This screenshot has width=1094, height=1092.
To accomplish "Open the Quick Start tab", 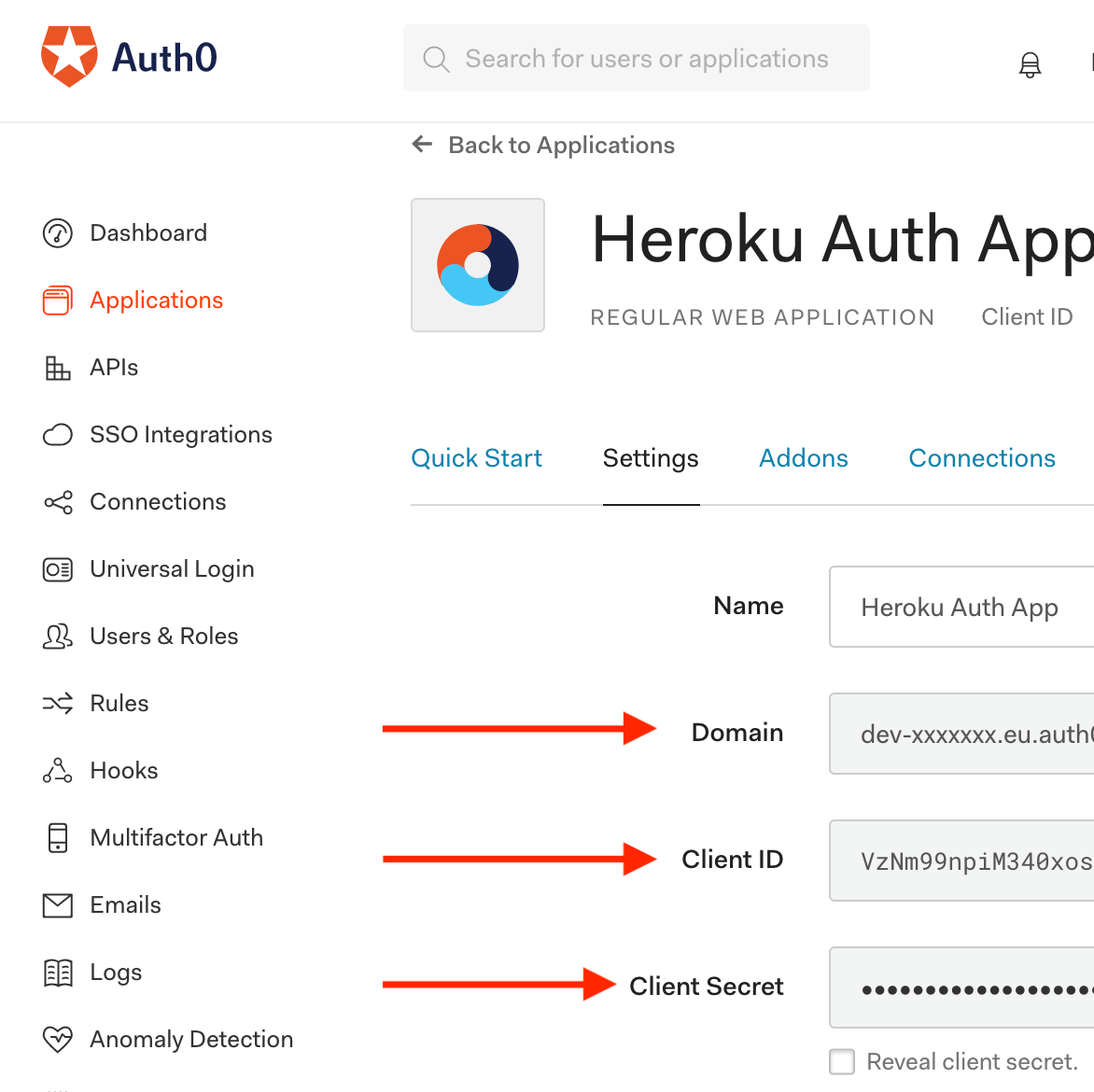I will (477, 458).
